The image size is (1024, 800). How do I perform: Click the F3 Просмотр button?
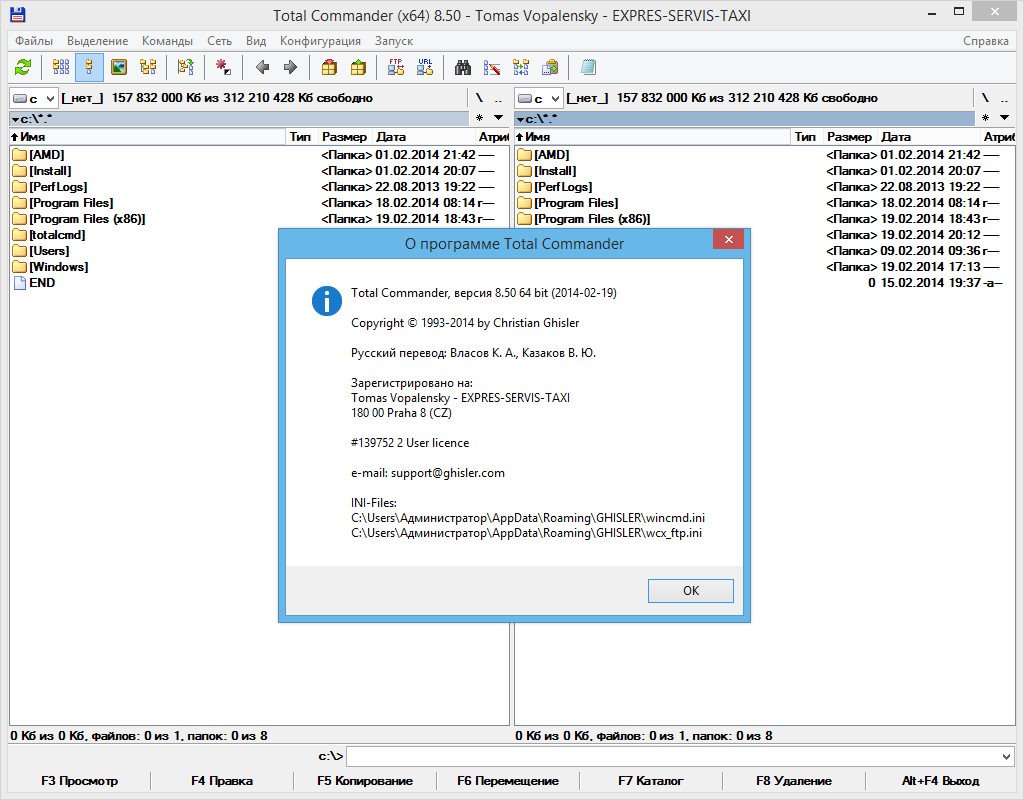[80, 780]
